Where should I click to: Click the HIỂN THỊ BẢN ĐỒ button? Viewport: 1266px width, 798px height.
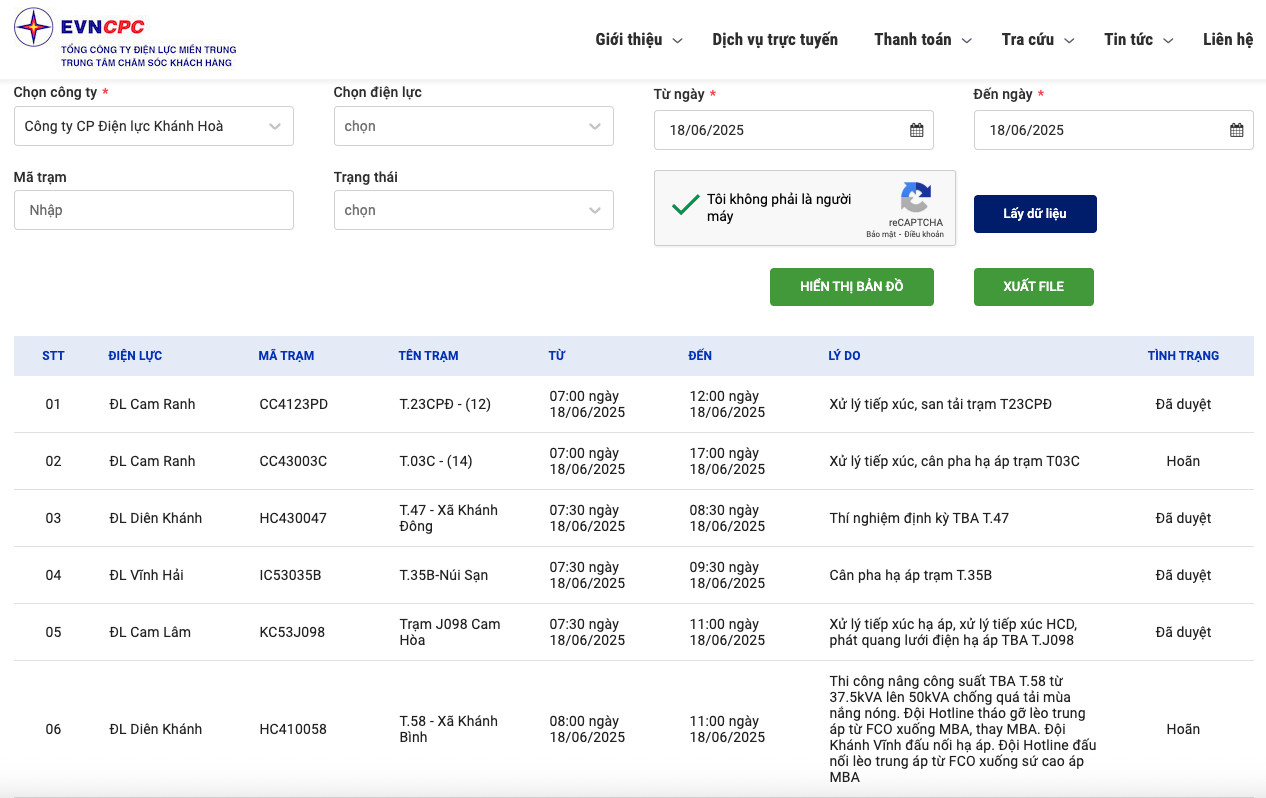tap(851, 287)
